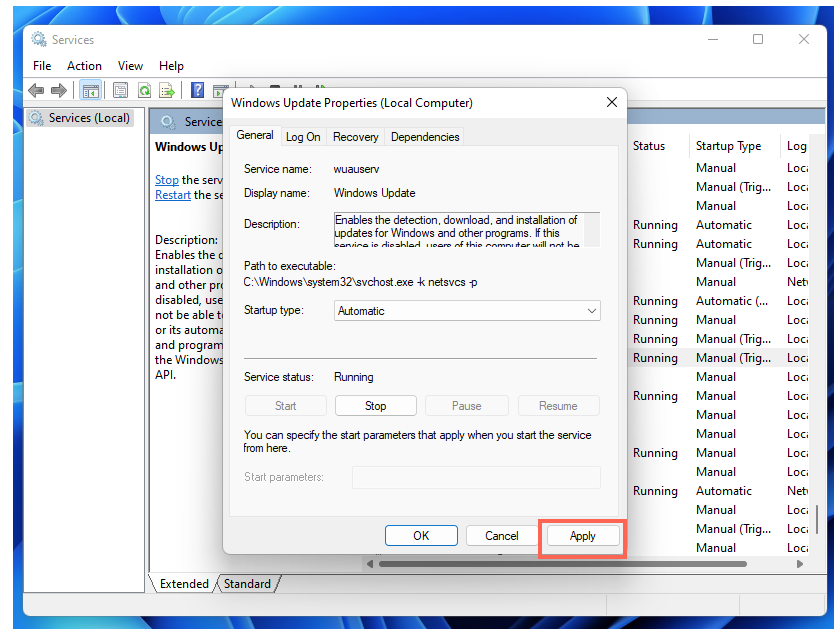This screenshot has width=840, height=638.
Task: Click the 'wuauserv' service name text
Action: [356, 169]
